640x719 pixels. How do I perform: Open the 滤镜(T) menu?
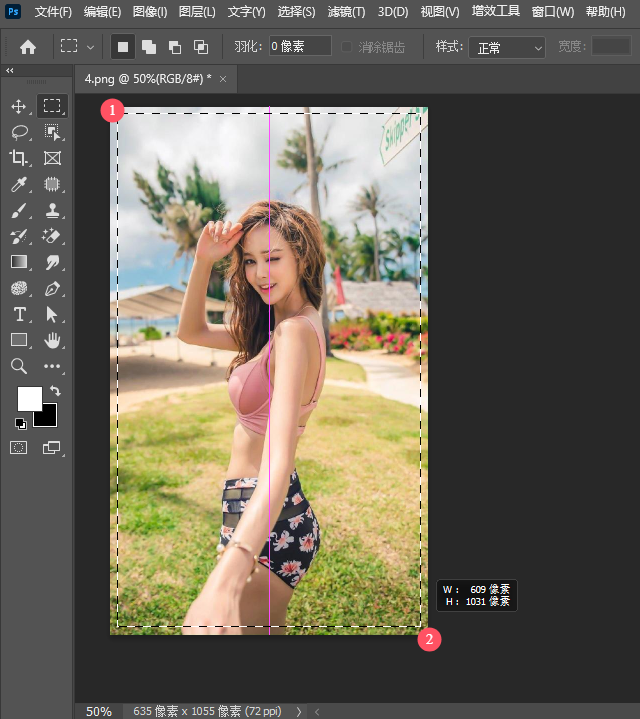click(x=347, y=11)
